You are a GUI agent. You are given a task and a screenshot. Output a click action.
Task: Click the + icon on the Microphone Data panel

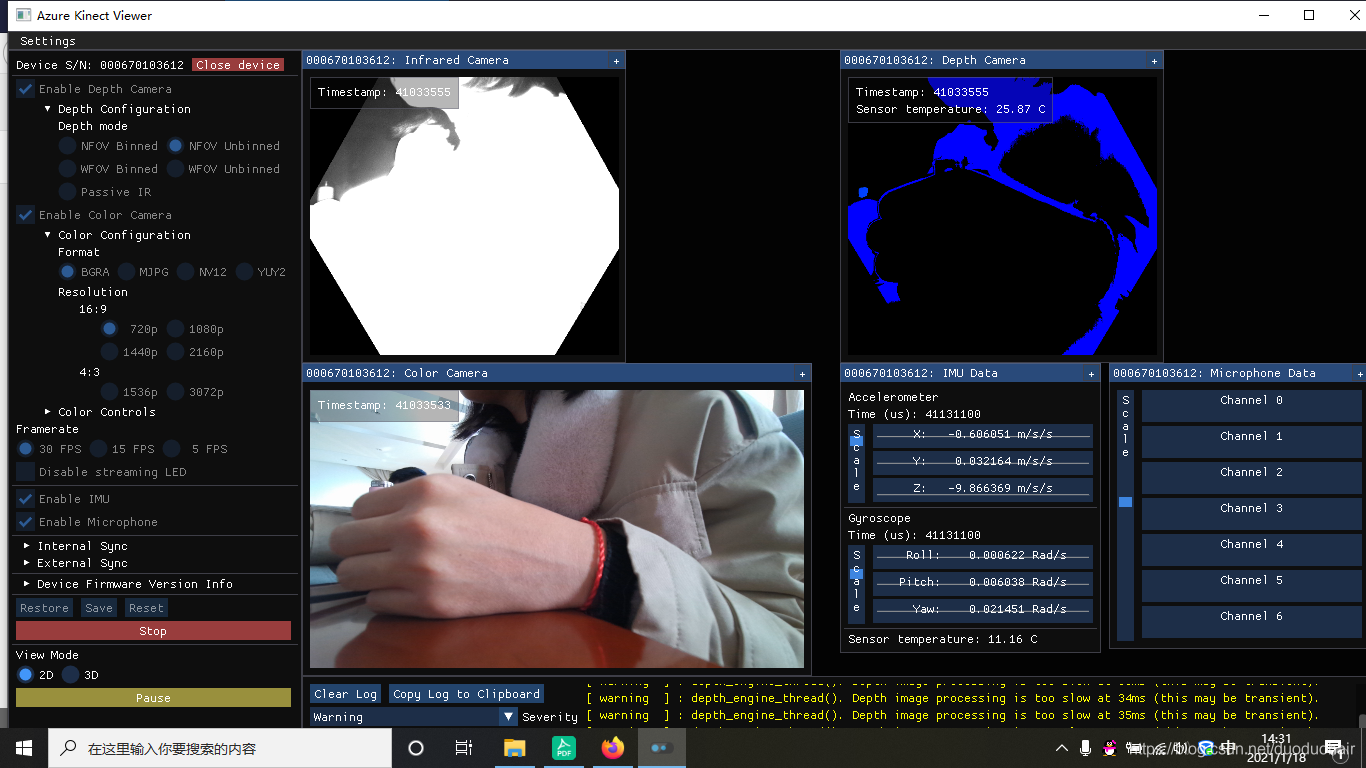click(1358, 373)
